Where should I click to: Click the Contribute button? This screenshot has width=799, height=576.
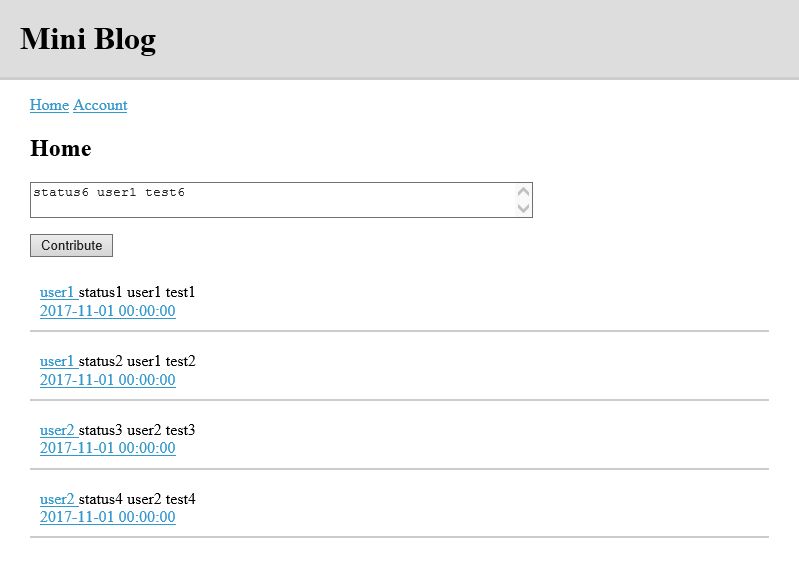pos(71,245)
